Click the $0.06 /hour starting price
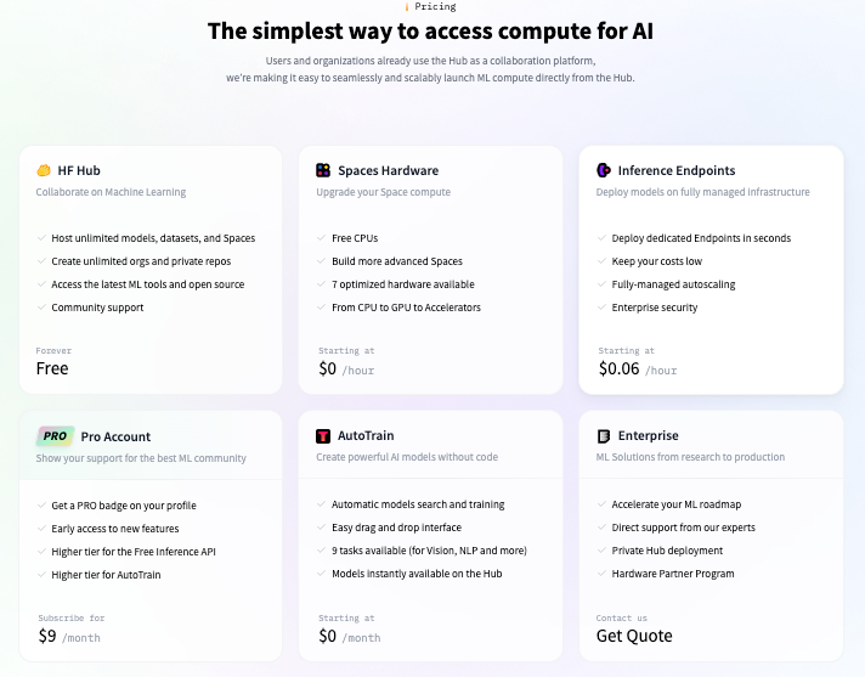Screen dimensions: 866x677 pyautogui.click(x=637, y=369)
